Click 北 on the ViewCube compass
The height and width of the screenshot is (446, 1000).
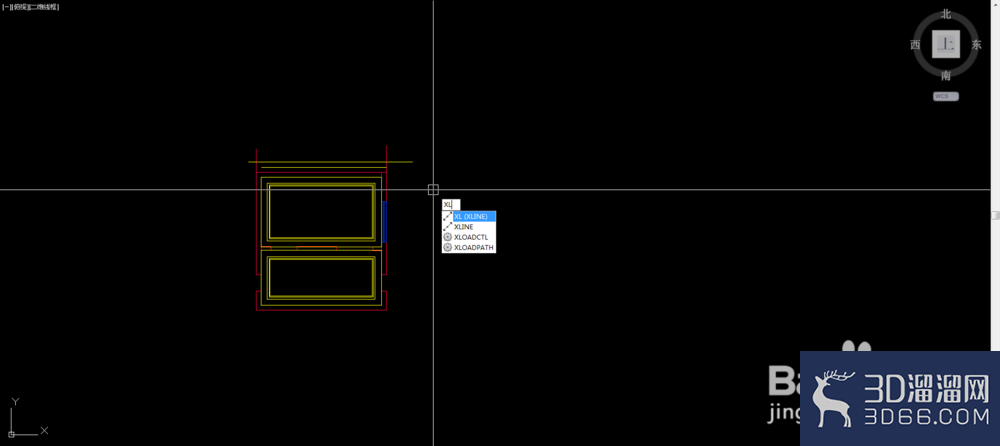tap(946, 14)
